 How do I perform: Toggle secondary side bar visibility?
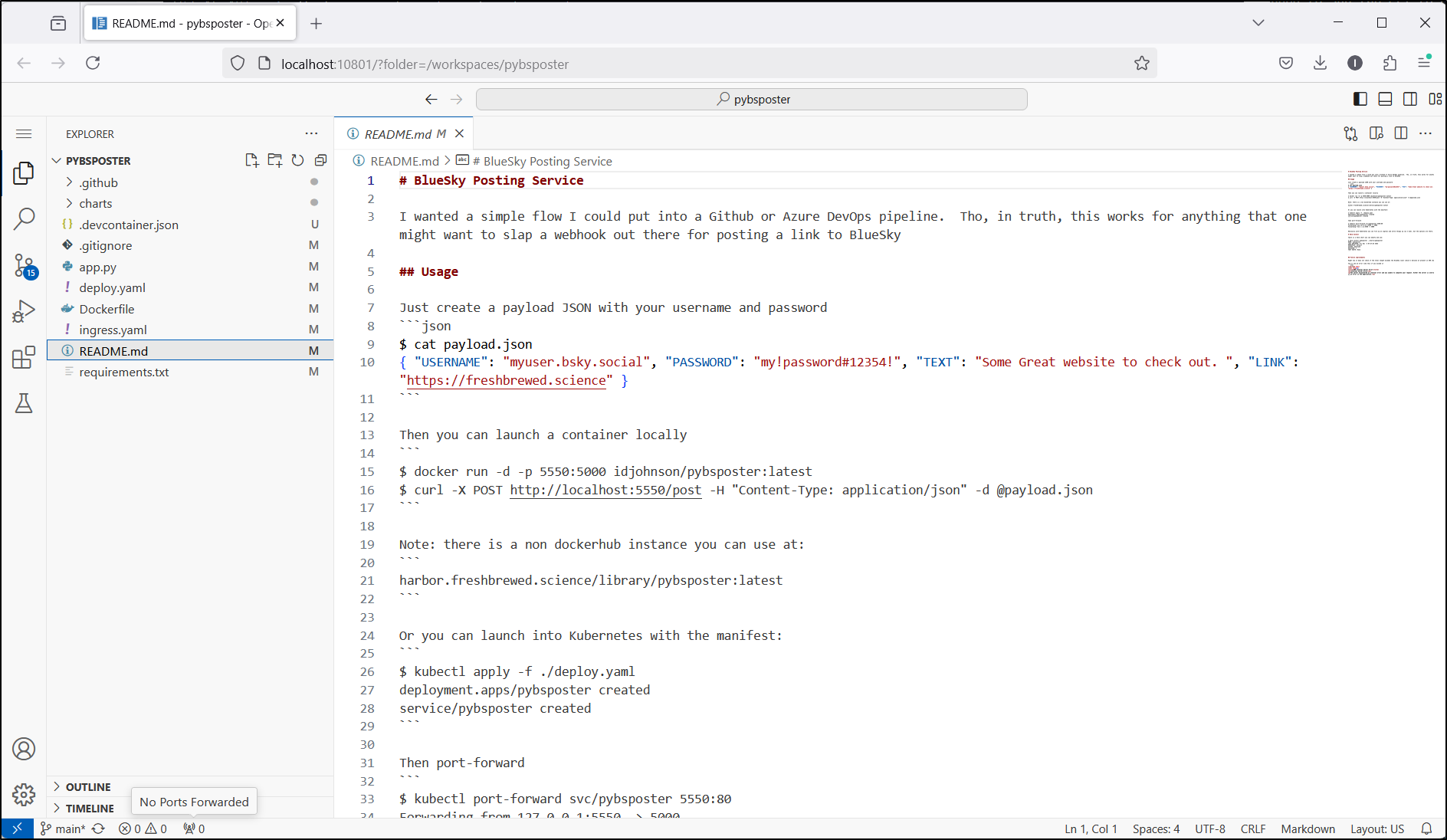[1410, 99]
